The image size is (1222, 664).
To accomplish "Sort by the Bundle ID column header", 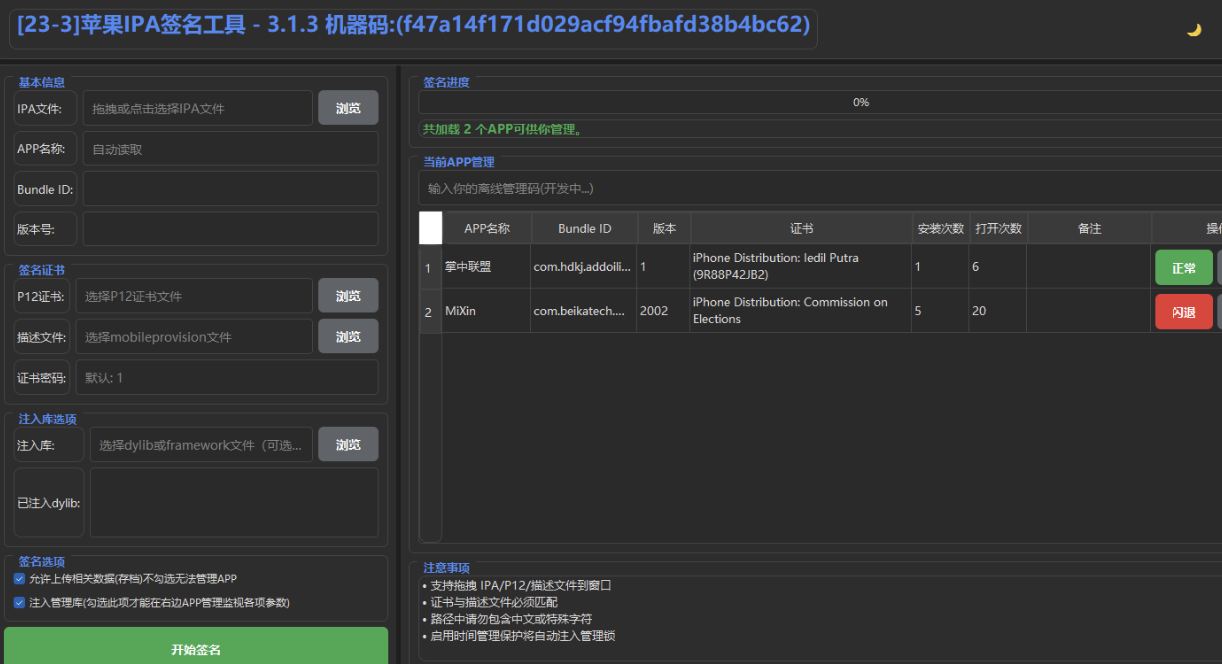I will click(584, 228).
